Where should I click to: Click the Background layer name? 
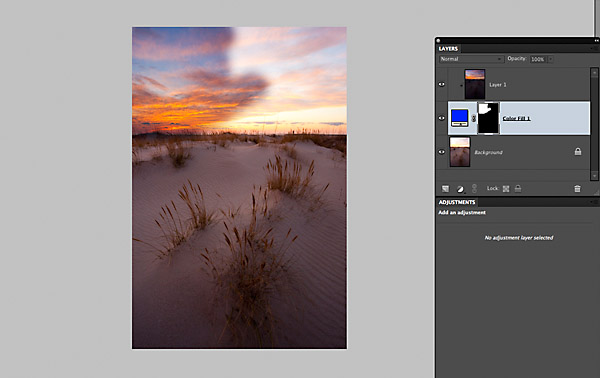click(488, 152)
